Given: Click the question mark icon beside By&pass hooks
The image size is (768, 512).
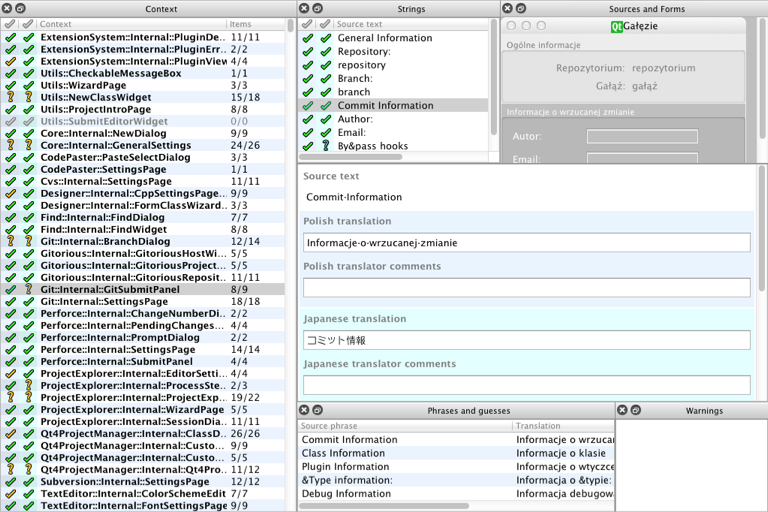Looking at the screenshot, I should pyautogui.click(x=325, y=146).
